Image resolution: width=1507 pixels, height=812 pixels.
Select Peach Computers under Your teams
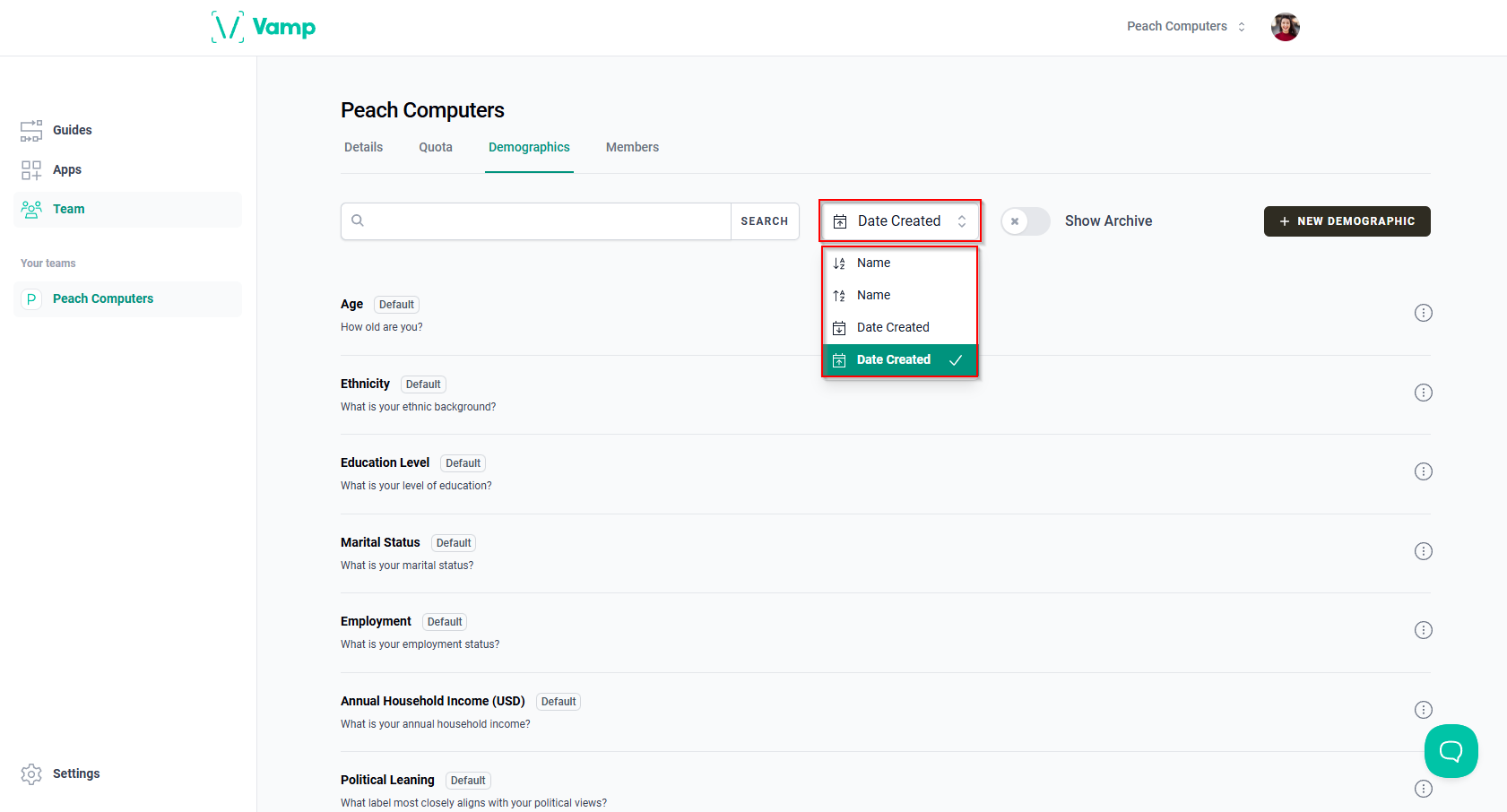click(x=127, y=298)
